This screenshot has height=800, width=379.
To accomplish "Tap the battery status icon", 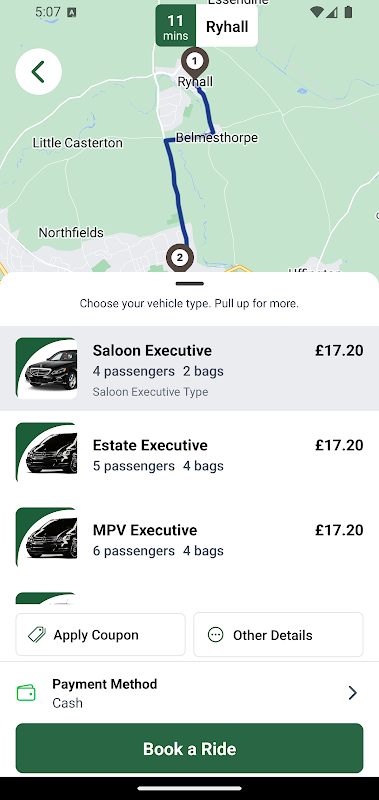I will pos(348,12).
